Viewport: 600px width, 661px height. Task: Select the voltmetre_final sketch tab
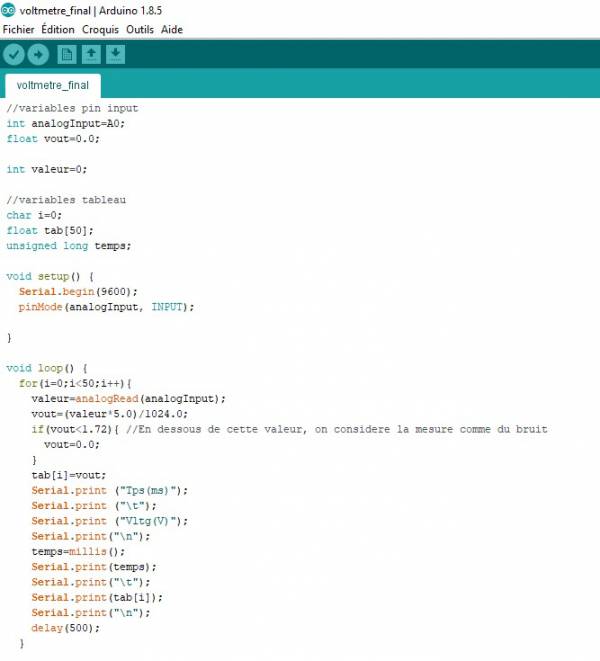tap(53, 85)
